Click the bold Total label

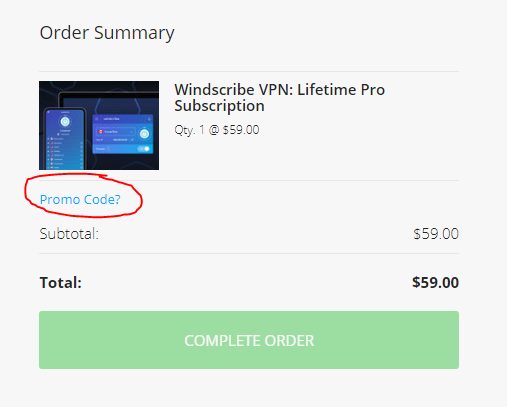tap(61, 283)
